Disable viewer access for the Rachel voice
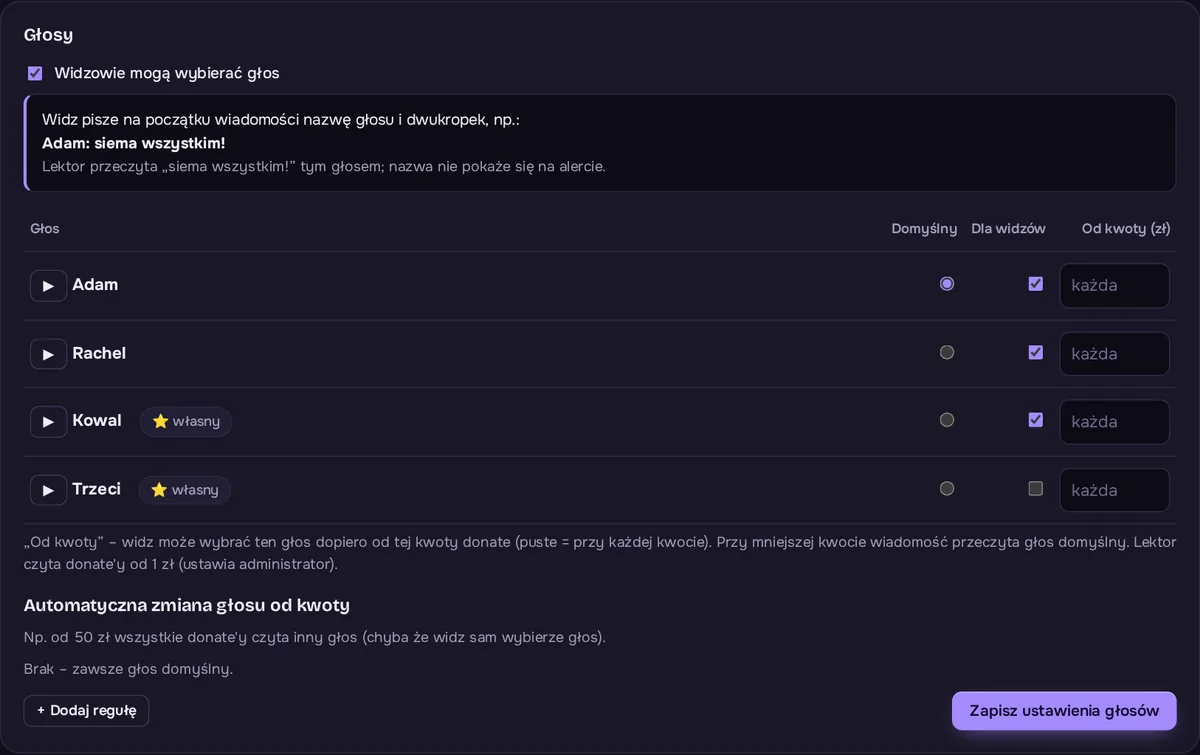1200x755 pixels. (1036, 352)
